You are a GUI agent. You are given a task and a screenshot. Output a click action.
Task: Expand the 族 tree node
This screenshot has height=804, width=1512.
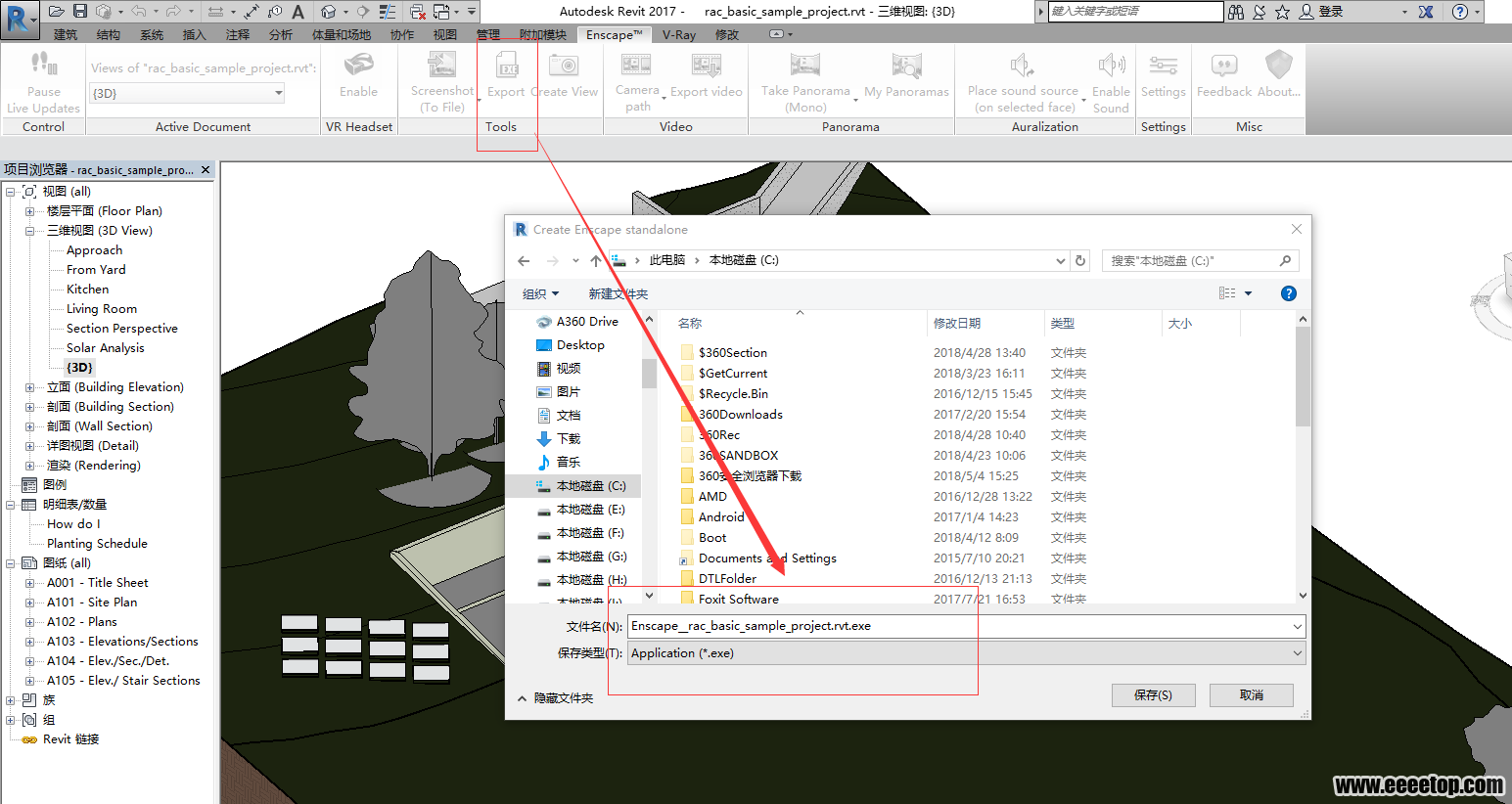pyautogui.click(x=10, y=700)
